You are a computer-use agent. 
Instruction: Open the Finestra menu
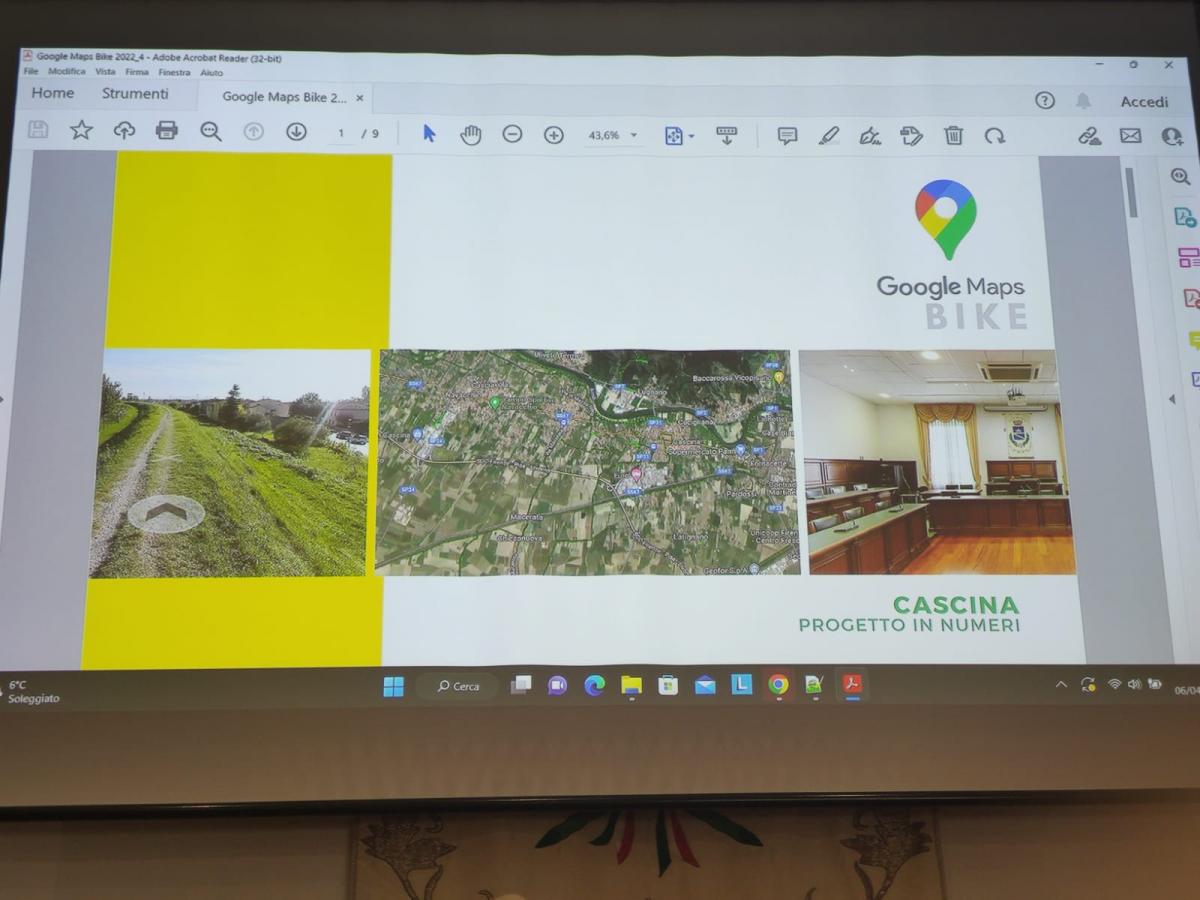point(174,72)
